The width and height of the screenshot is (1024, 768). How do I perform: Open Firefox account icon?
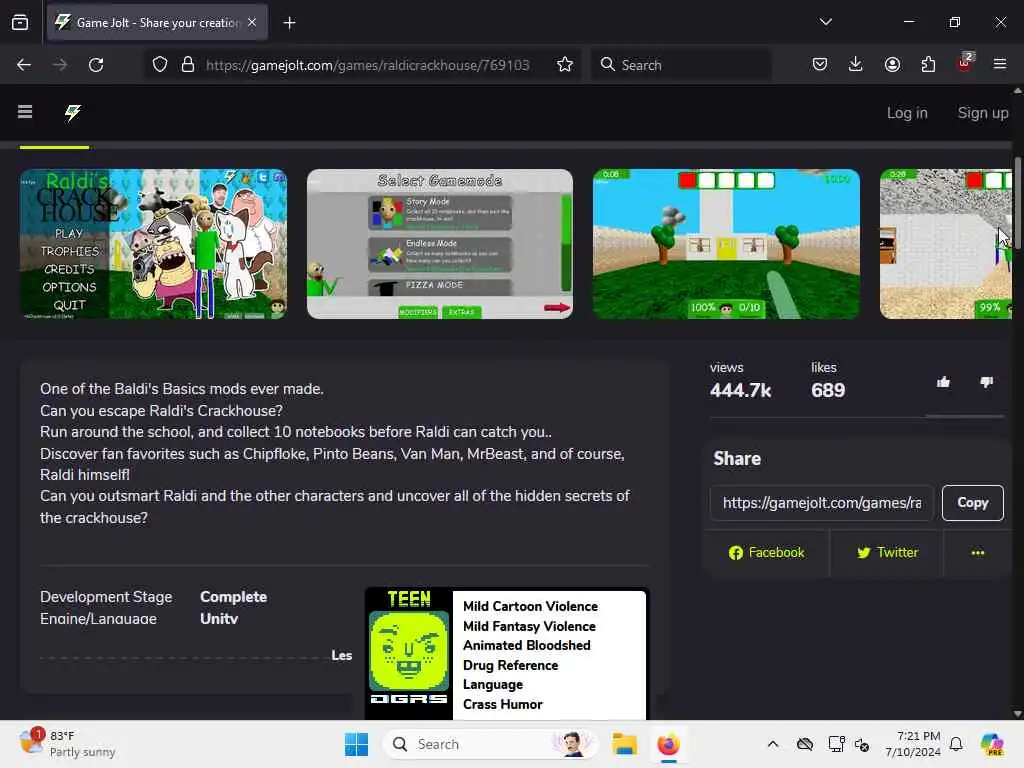(892, 64)
